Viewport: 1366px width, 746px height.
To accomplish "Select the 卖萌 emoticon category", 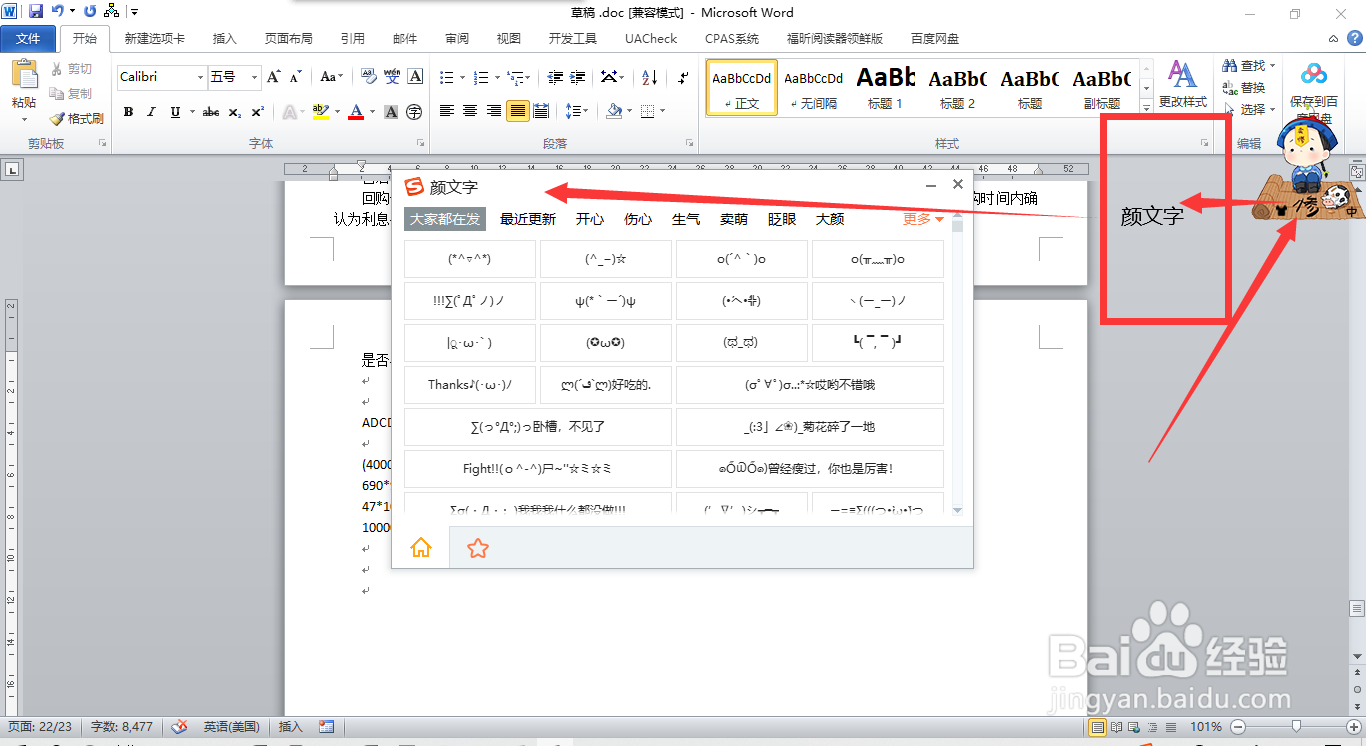I will click(x=734, y=219).
